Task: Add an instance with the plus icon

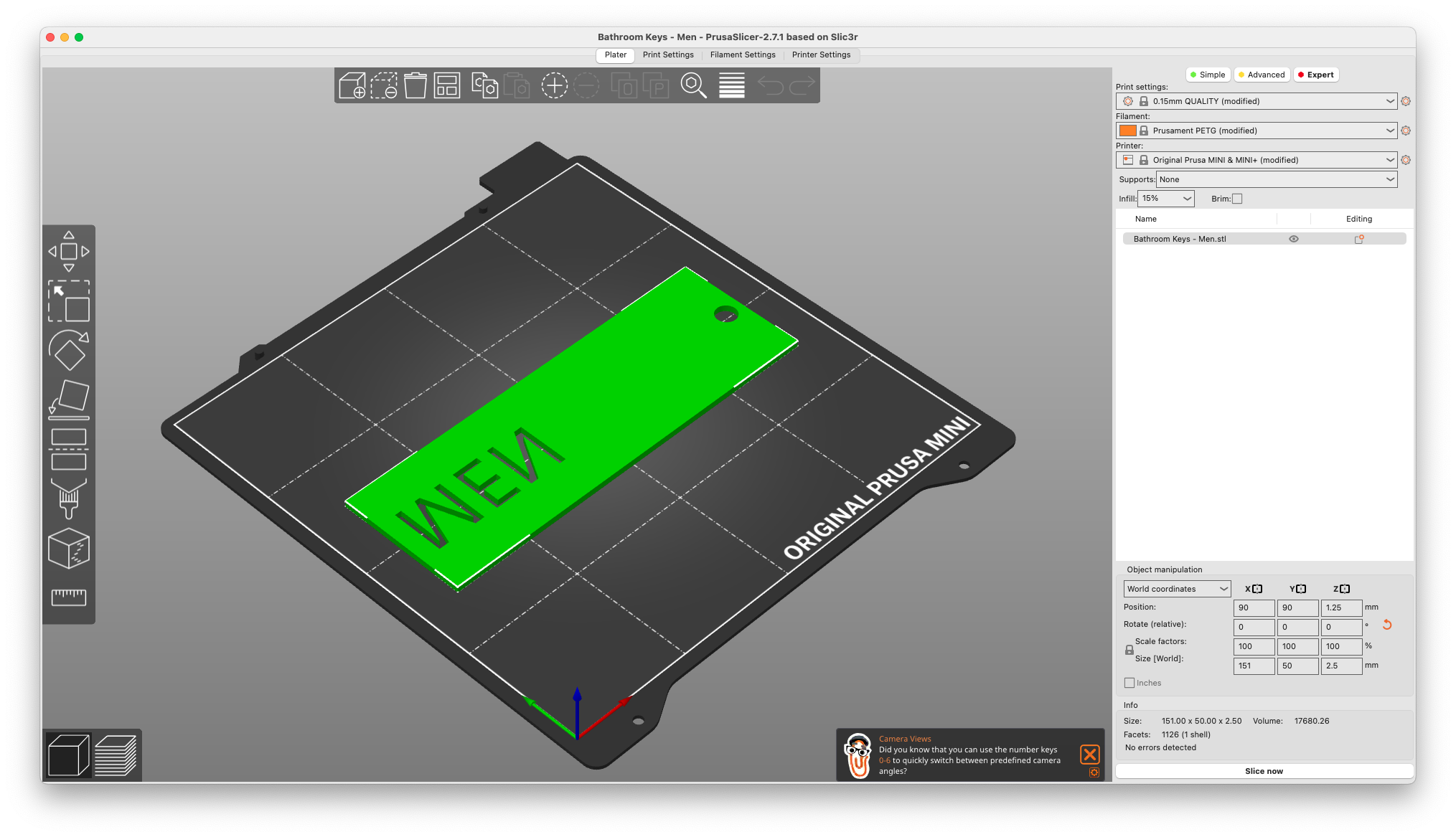Action: [x=554, y=86]
